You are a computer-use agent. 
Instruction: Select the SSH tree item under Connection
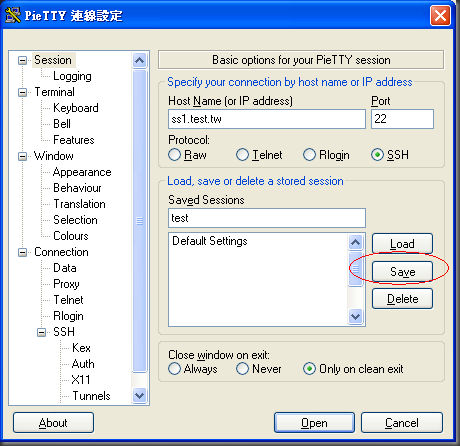[x=64, y=332]
